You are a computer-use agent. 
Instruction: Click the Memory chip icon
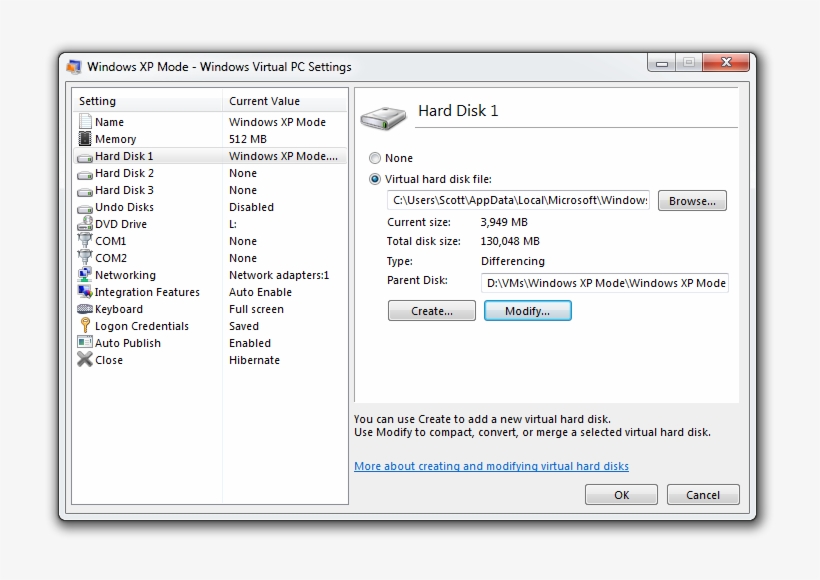(x=85, y=139)
